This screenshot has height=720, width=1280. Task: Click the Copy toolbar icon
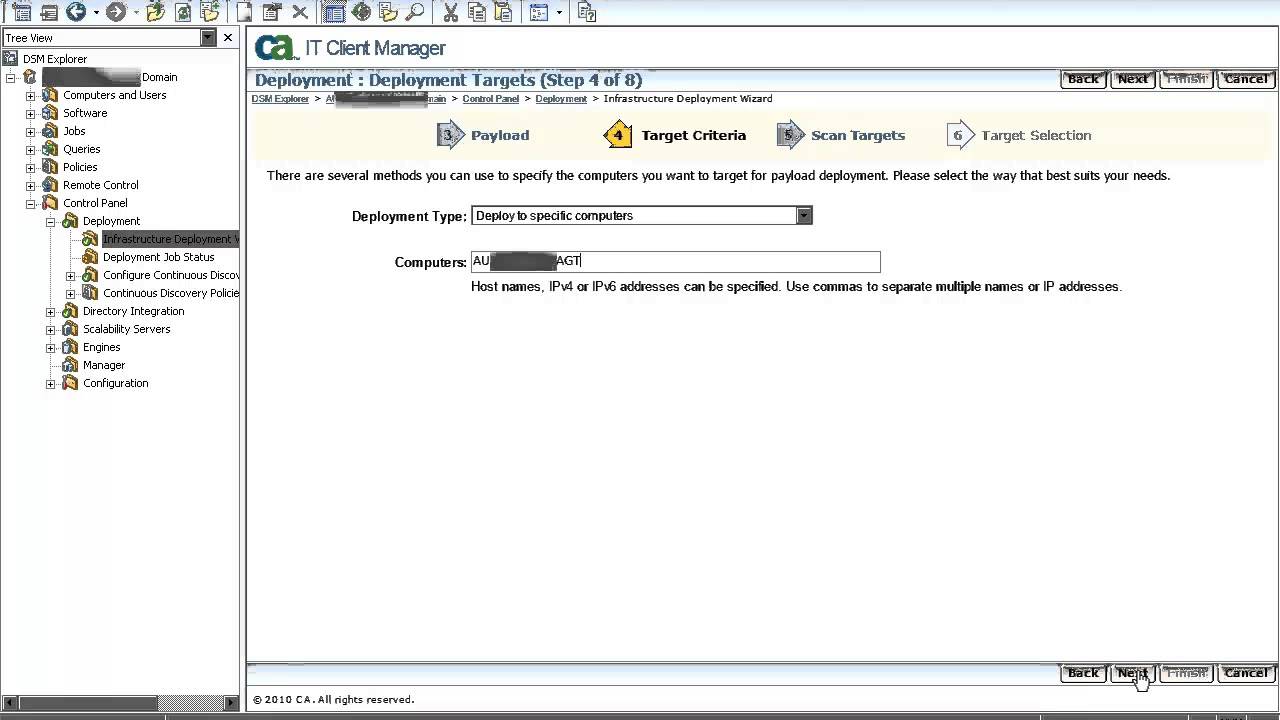pos(477,12)
